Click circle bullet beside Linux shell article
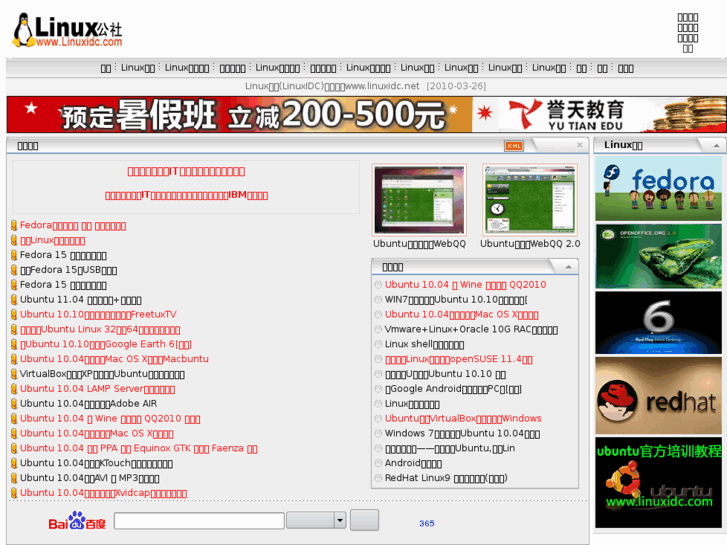The width and height of the screenshot is (727, 545). click(x=378, y=344)
